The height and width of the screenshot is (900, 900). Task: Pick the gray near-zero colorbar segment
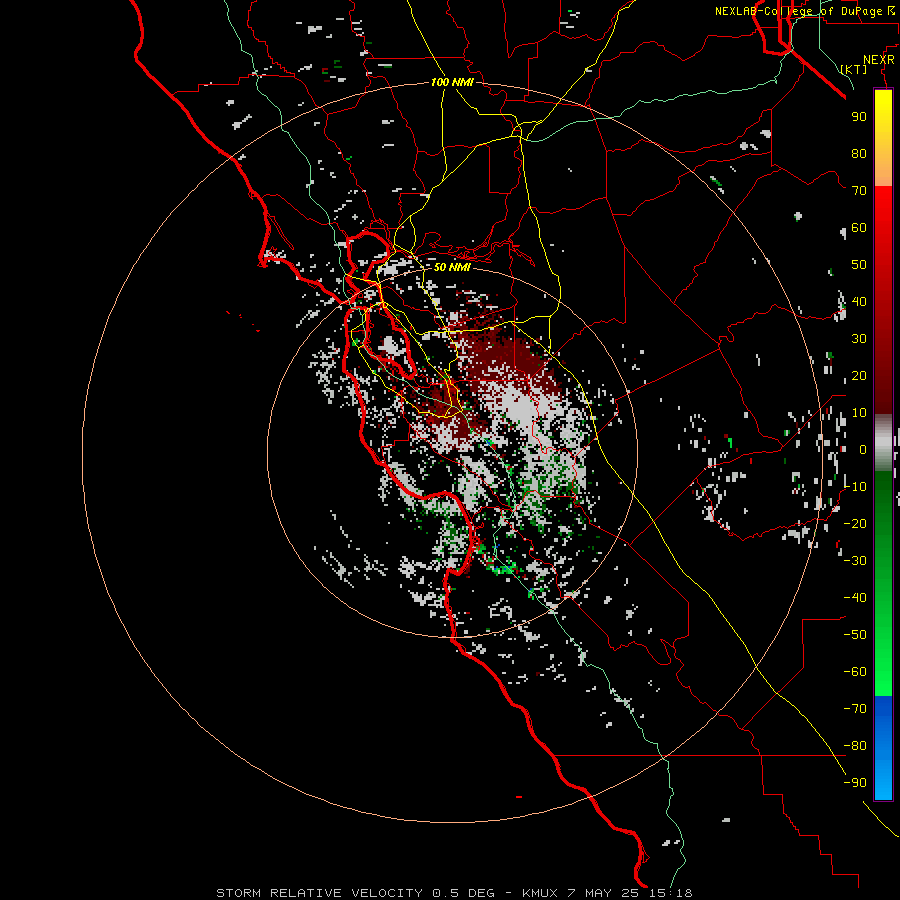(883, 442)
